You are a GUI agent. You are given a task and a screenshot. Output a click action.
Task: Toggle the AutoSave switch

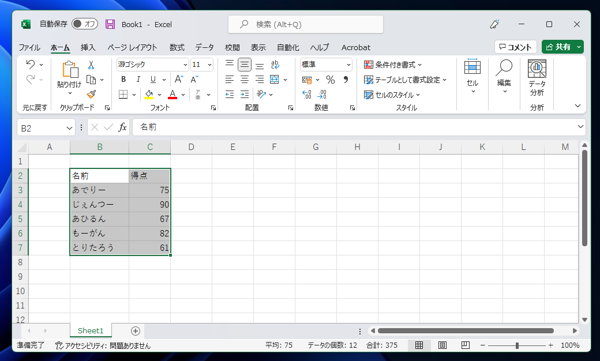(x=85, y=24)
